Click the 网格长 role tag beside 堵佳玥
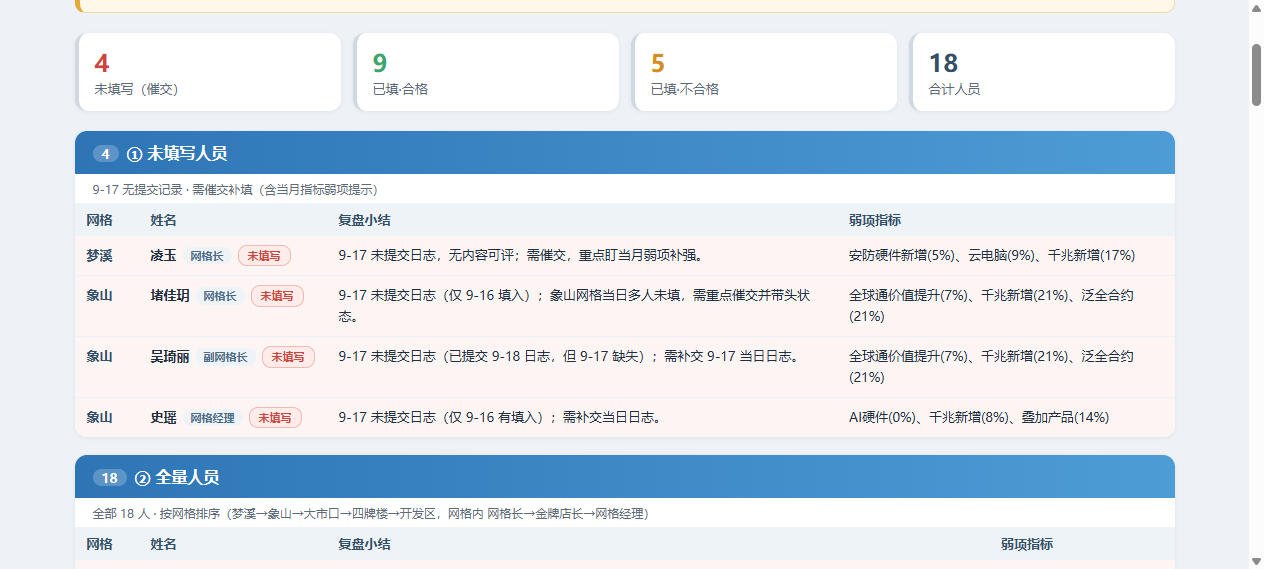1264x569 pixels. (x=220, y=296)
